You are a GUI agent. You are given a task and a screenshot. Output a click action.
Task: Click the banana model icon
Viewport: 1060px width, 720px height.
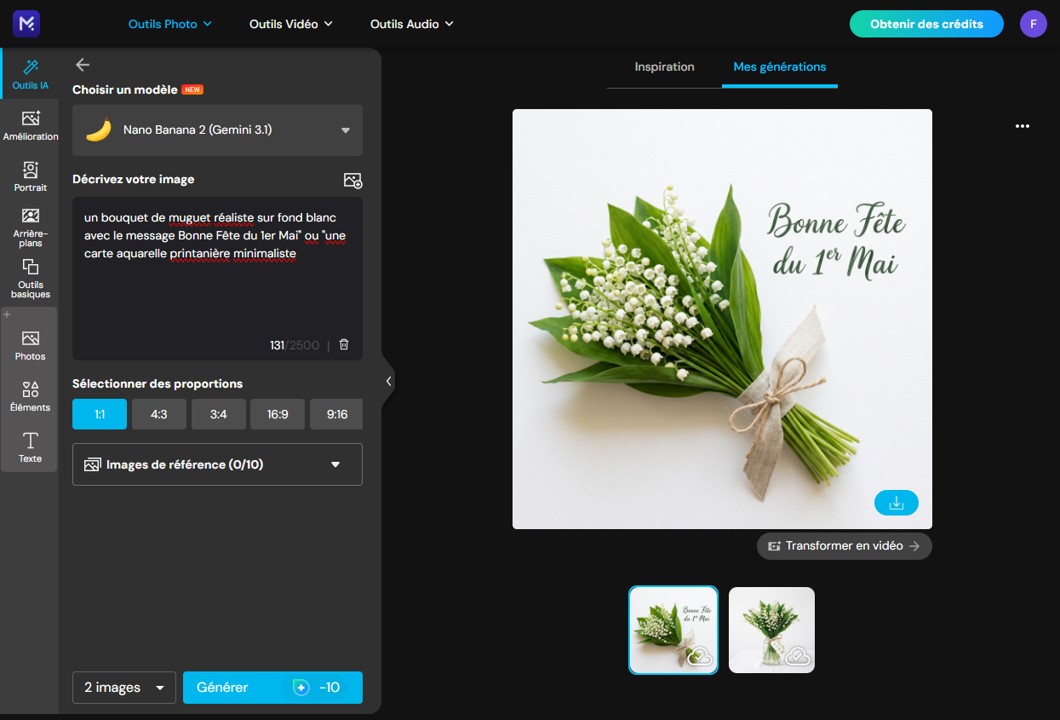(x=99, y=130)
